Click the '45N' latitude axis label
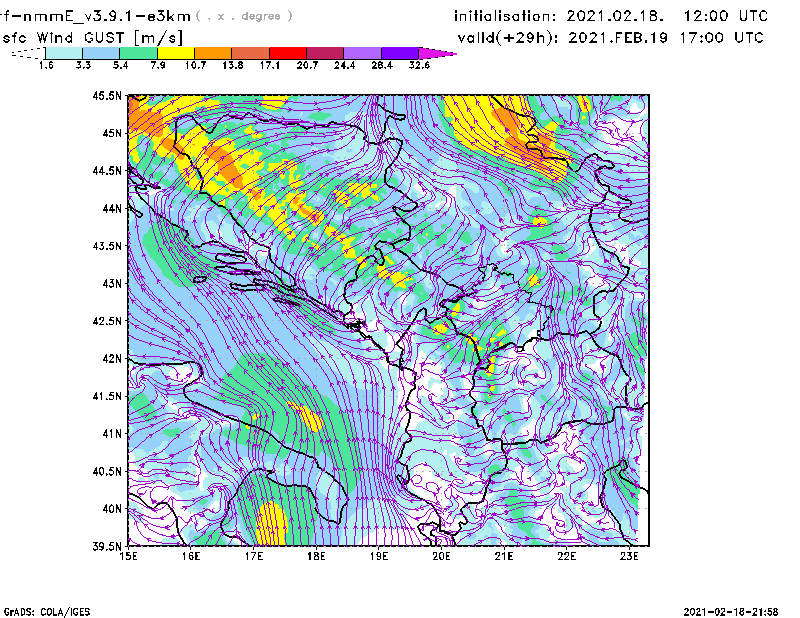The height and width of the screenshot is (618, 800). pos(112,133)
